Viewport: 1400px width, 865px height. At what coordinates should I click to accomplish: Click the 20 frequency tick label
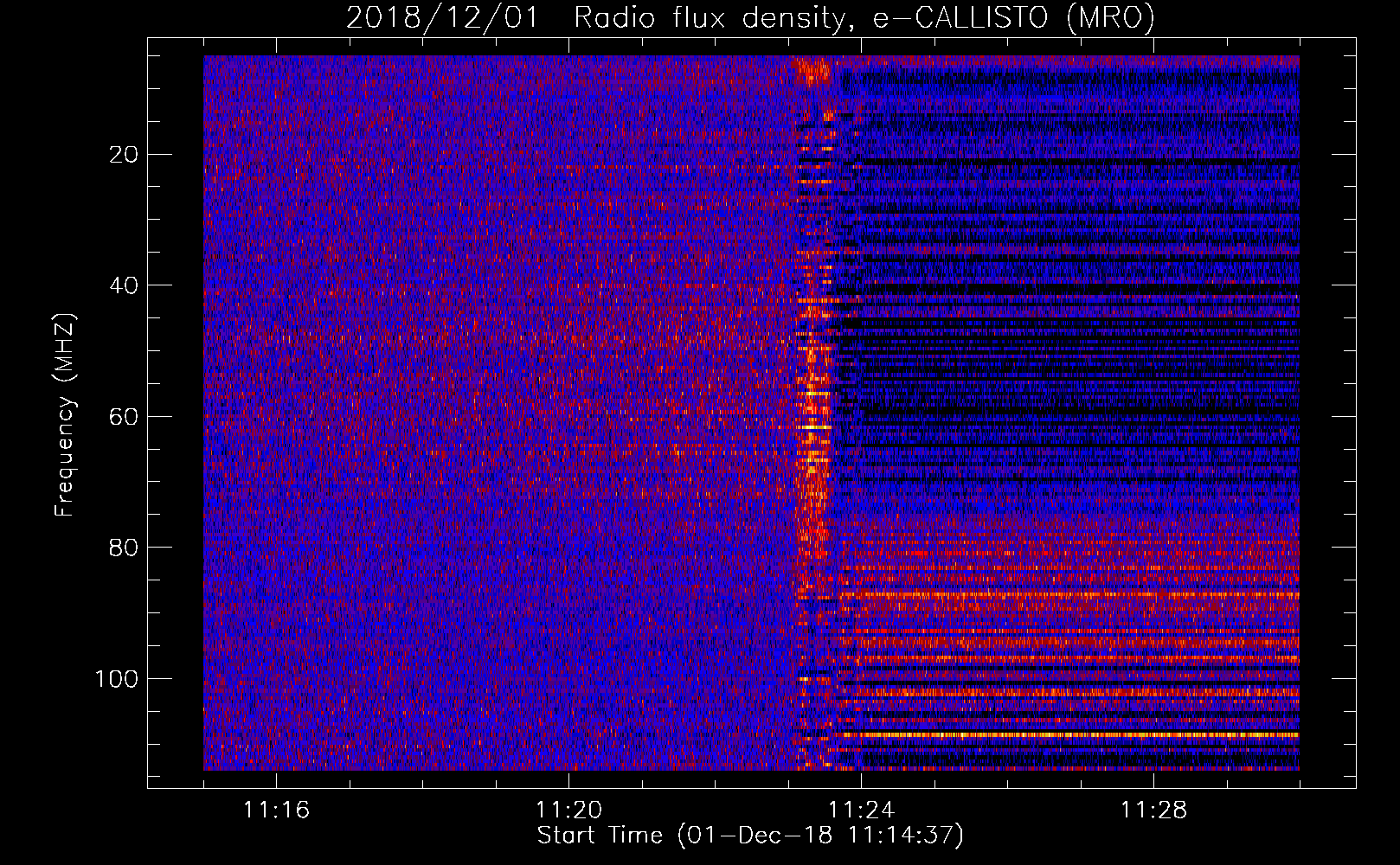125,155
